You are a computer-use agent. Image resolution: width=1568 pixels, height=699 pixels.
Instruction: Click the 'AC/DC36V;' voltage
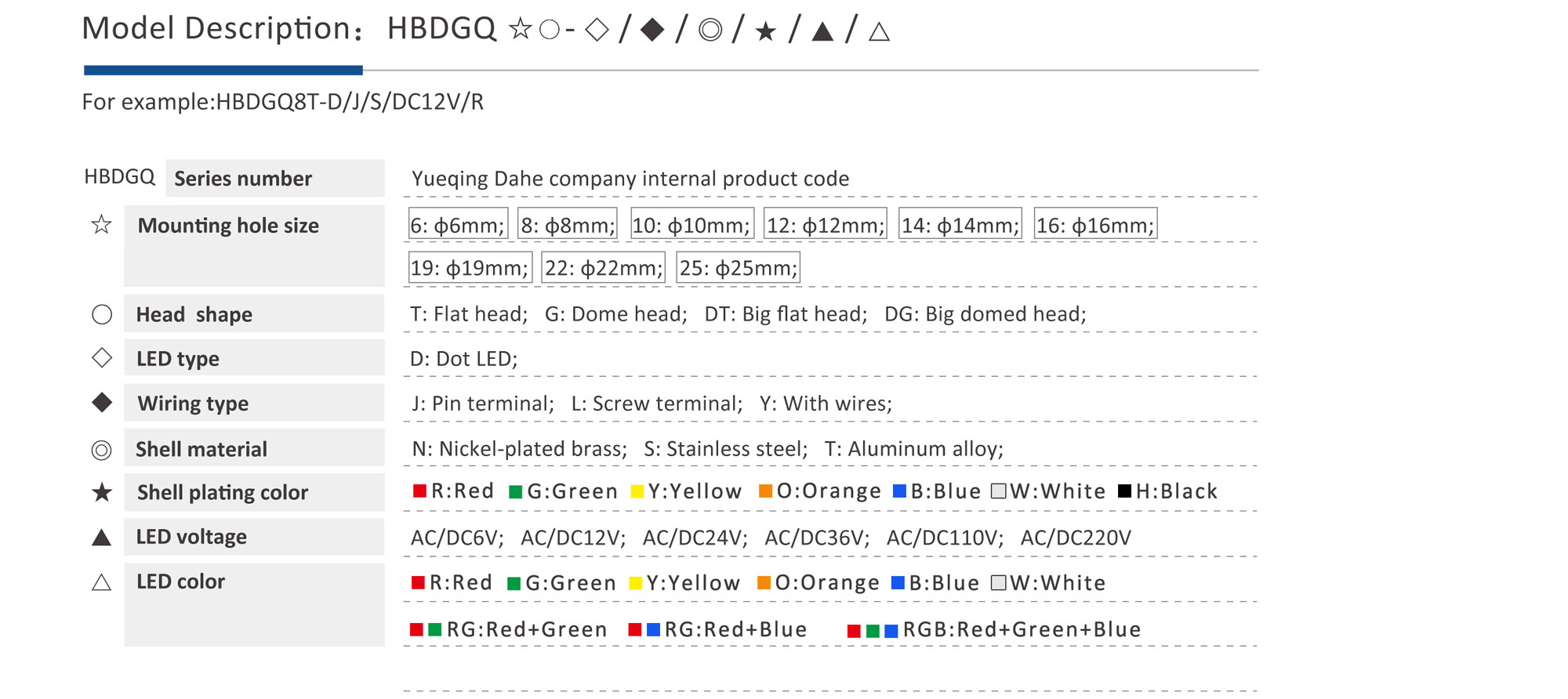tap(817, 538)
